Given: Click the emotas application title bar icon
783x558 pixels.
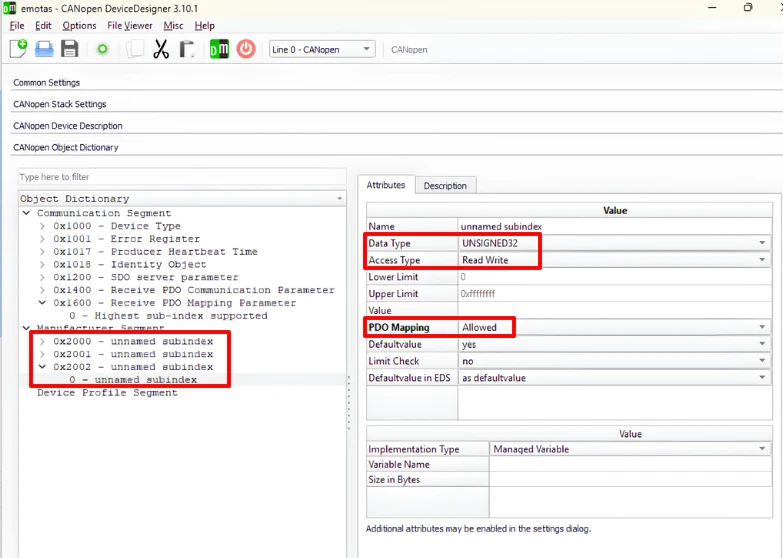Looking at the screenshot, I should tap(9, 8).
